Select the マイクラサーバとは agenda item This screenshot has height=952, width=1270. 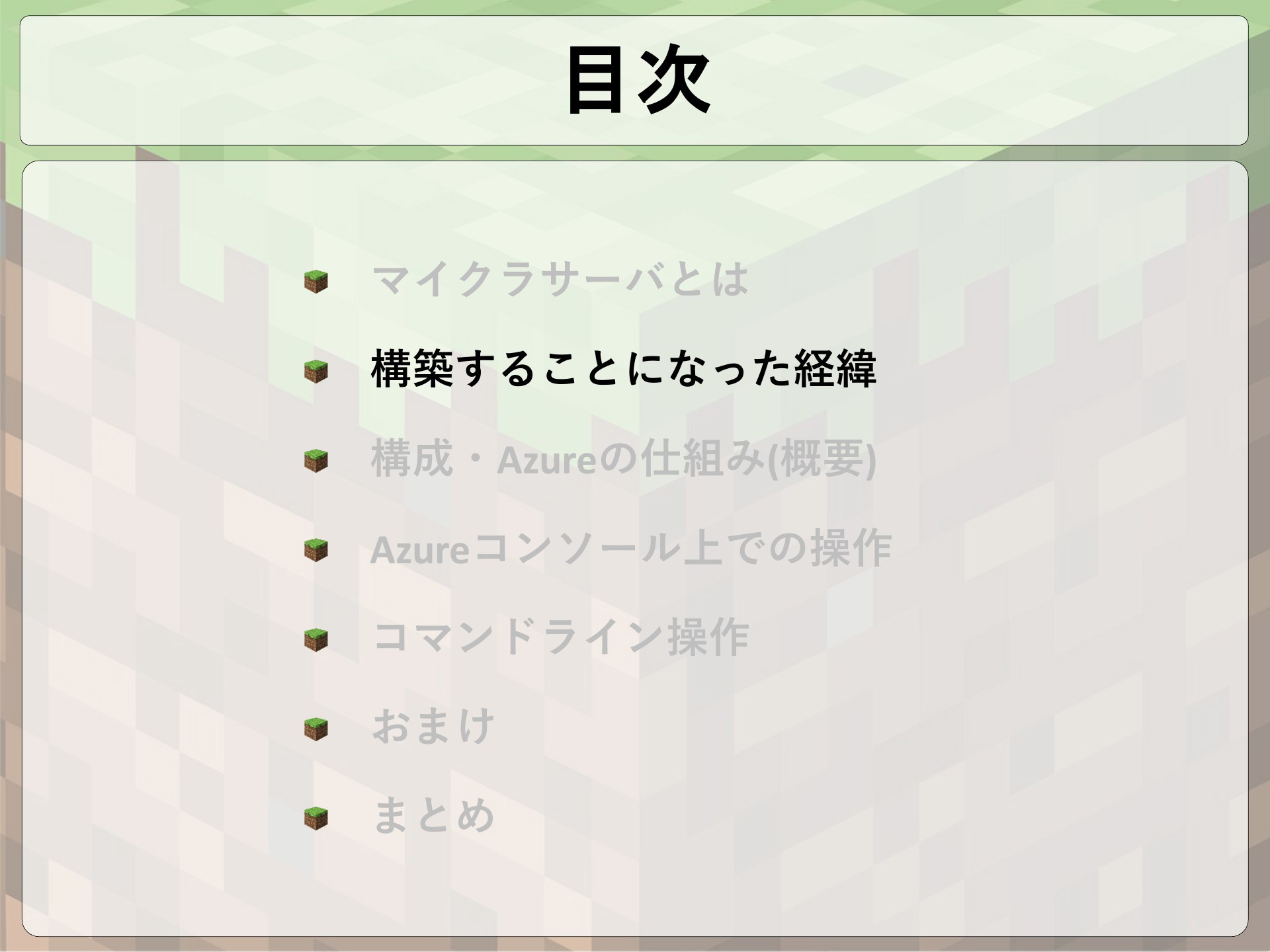pyautogui.click(x=560, y=279)
